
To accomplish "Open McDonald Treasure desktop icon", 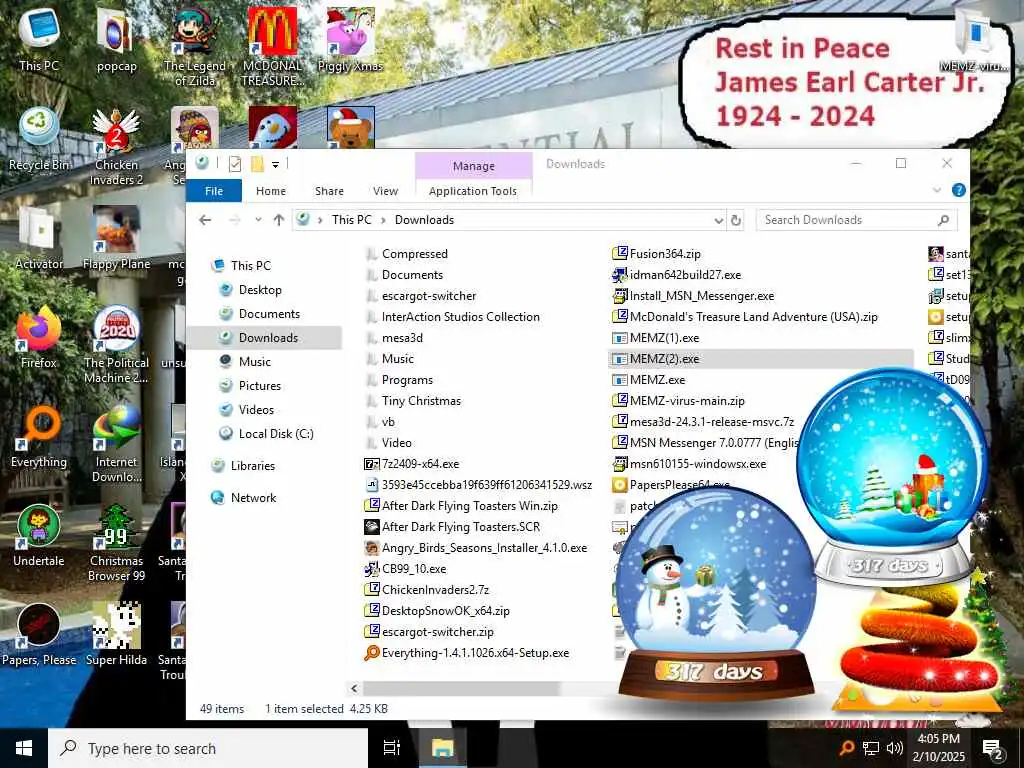I will [272, 47].
